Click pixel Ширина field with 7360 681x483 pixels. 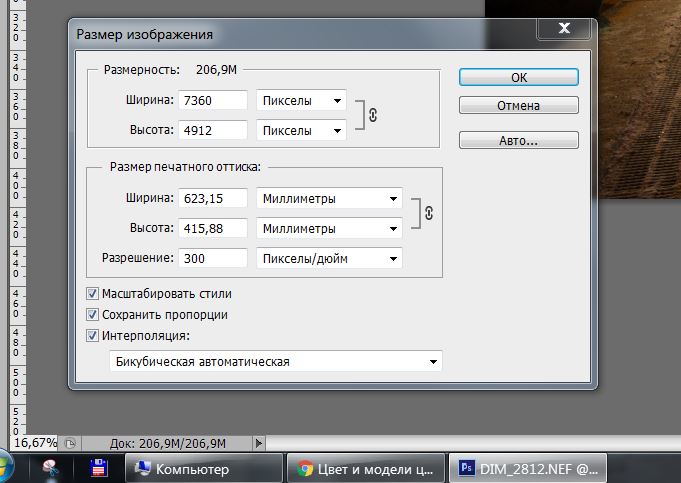coord(213,100)
